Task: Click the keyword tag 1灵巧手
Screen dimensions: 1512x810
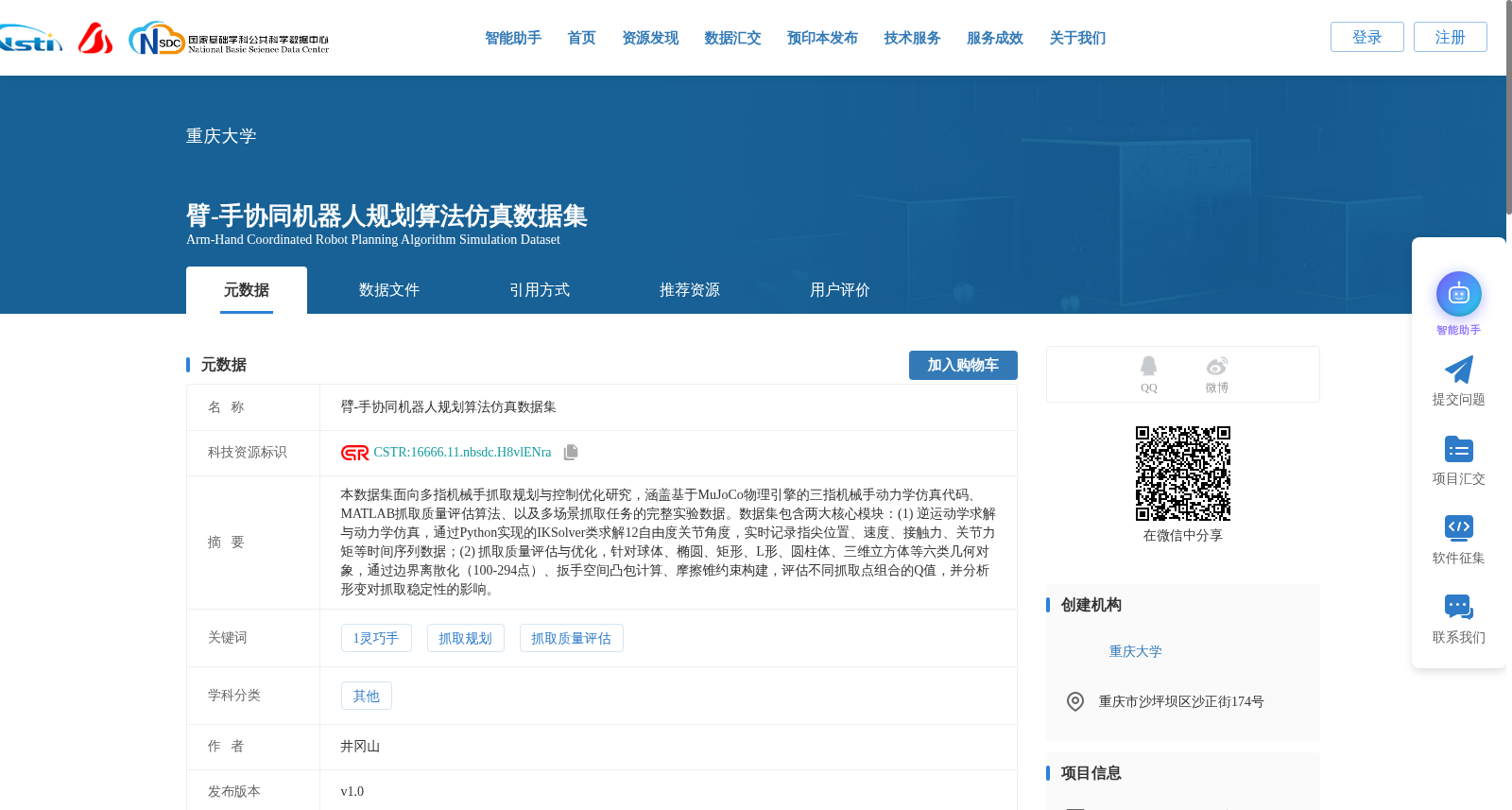Action: (376, 638)
